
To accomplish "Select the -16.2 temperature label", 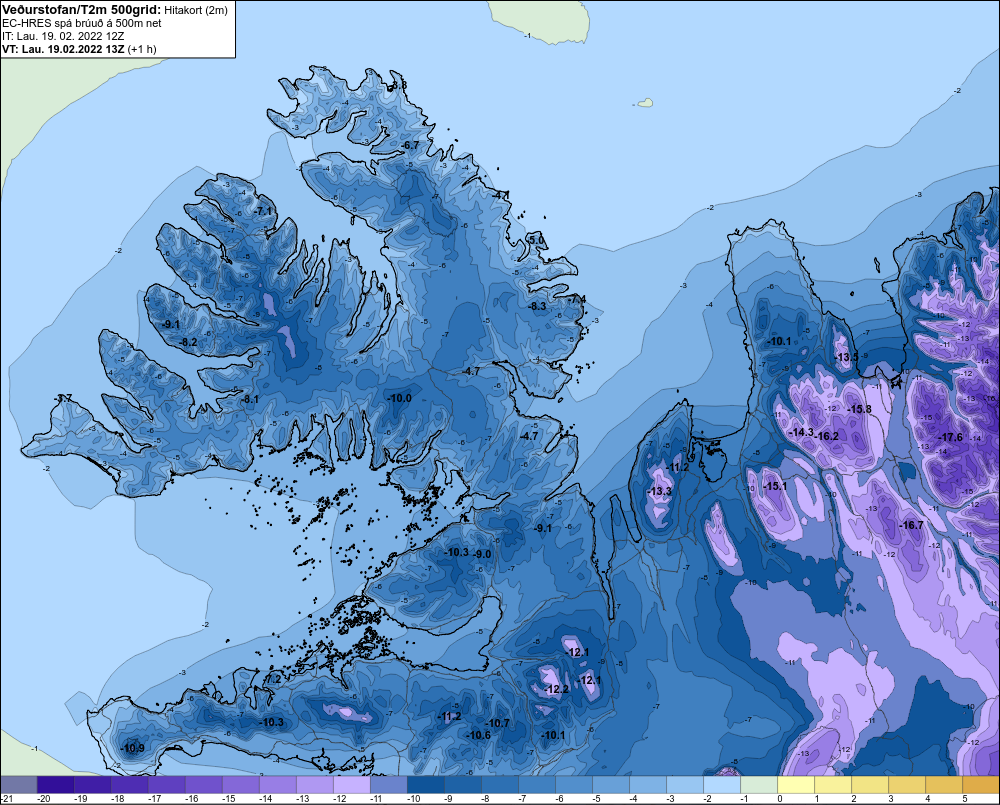I will point(827,436).
